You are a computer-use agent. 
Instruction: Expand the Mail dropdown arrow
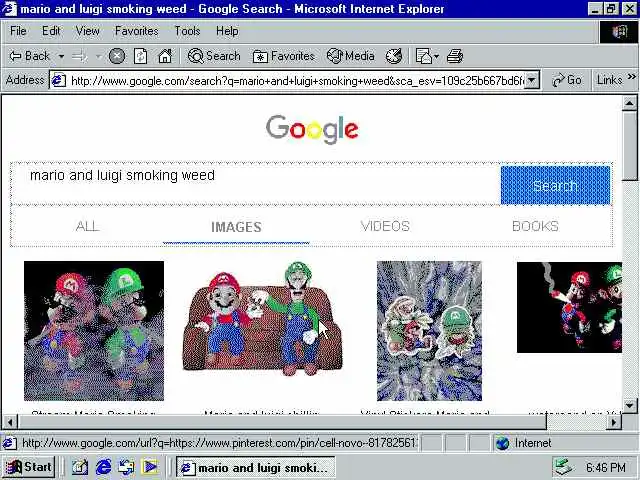pos(436,56)
